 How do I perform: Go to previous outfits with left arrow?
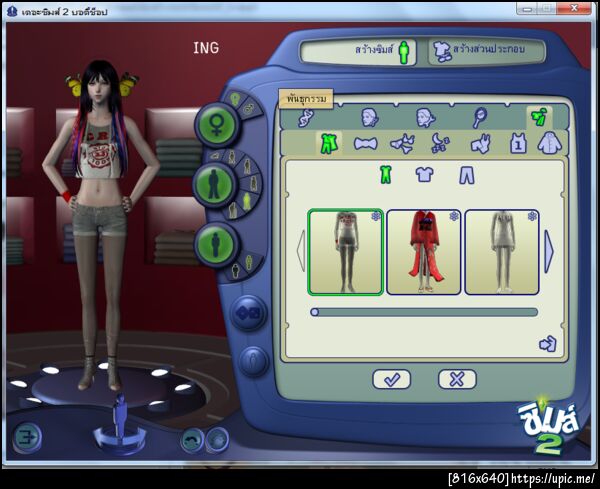click(301, 252)
